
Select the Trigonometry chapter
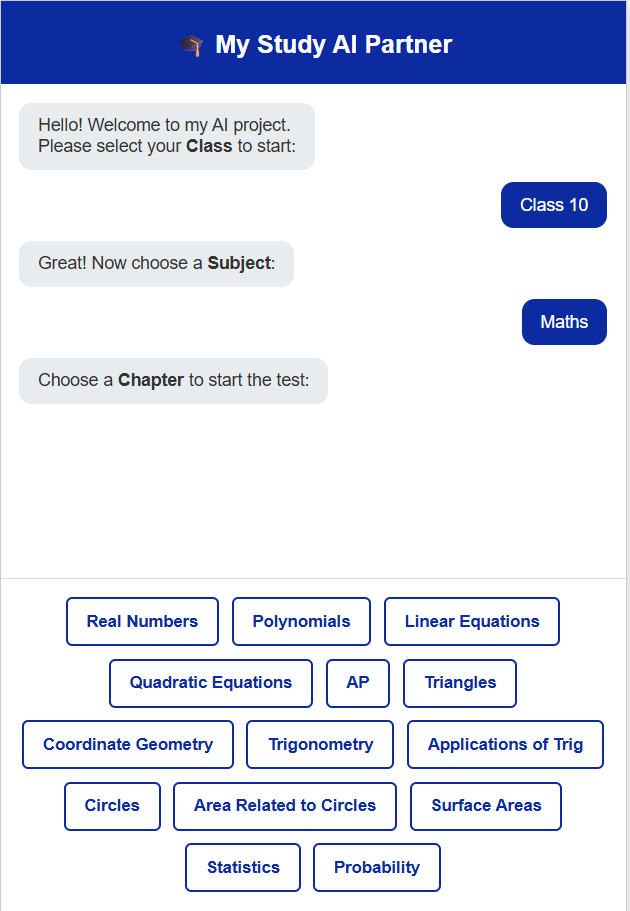[x=320, y=745]
